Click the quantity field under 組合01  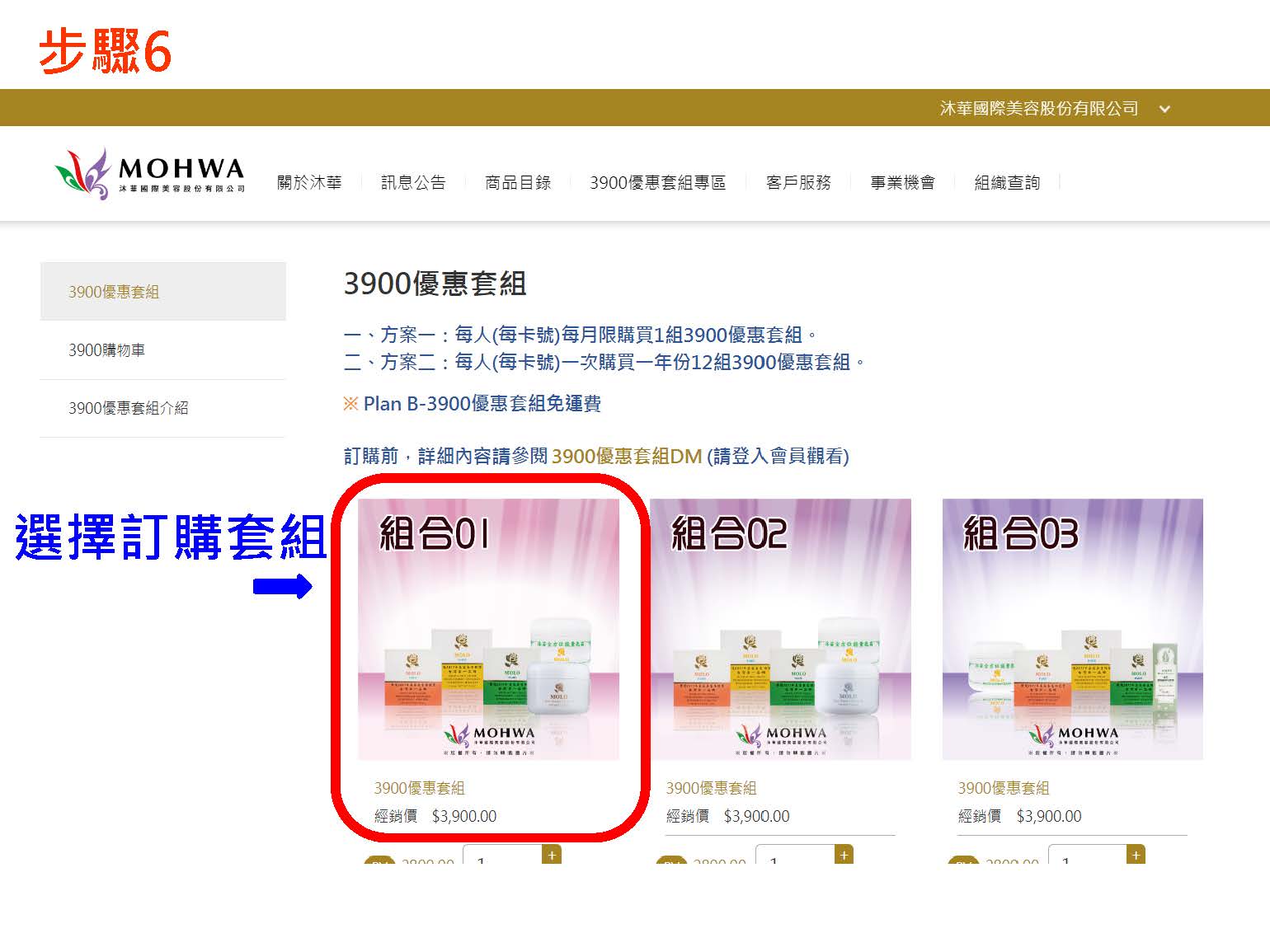click(502, 855)
